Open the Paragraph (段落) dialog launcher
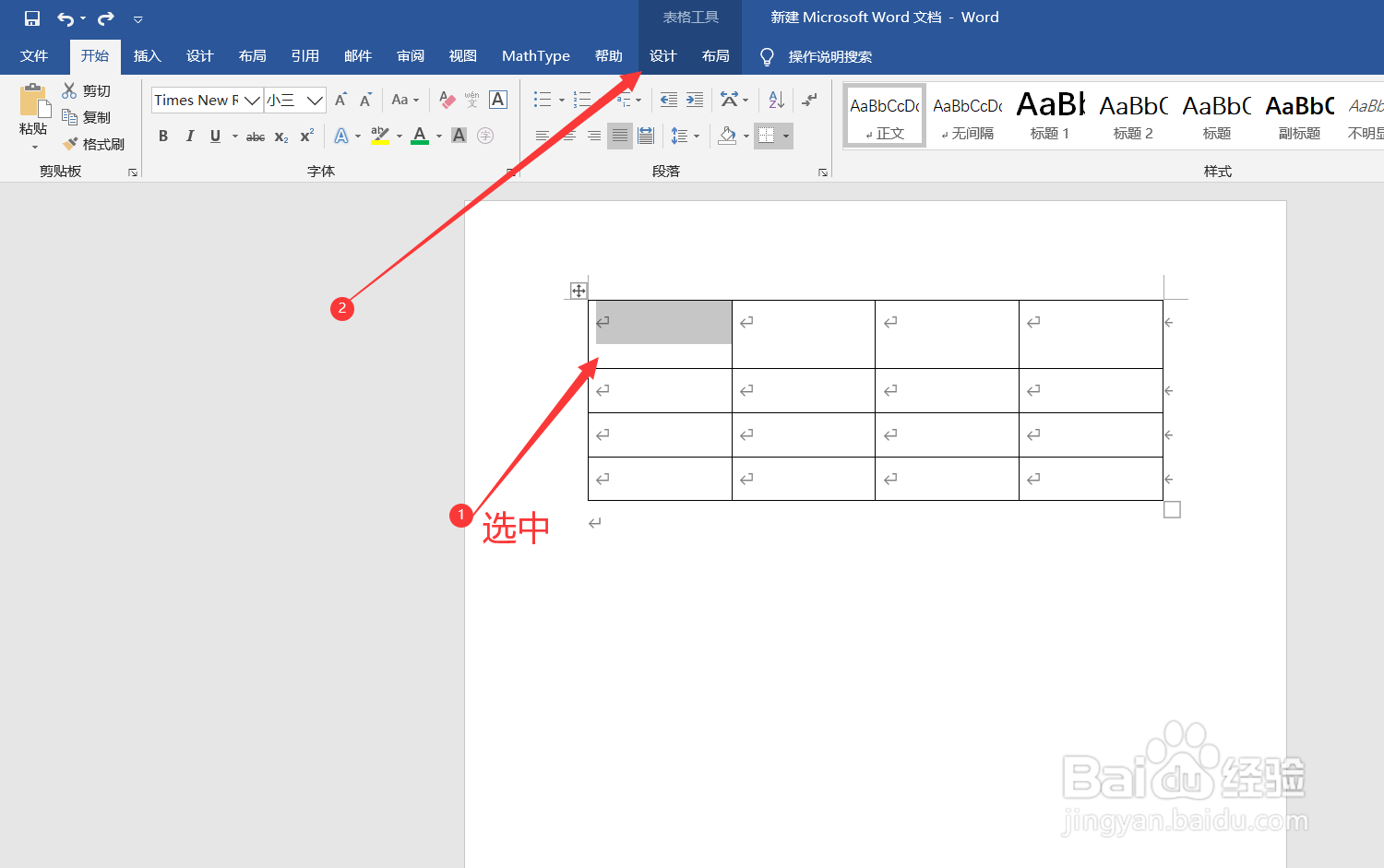Screen dimensions: 1384x868 click(x=823, y=172)
